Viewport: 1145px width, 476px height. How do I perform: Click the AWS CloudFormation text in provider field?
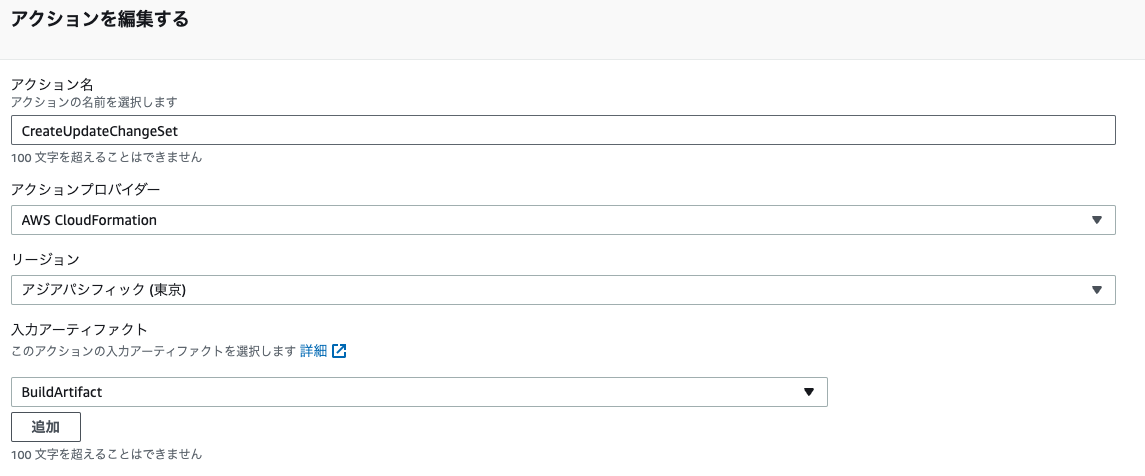89,220
